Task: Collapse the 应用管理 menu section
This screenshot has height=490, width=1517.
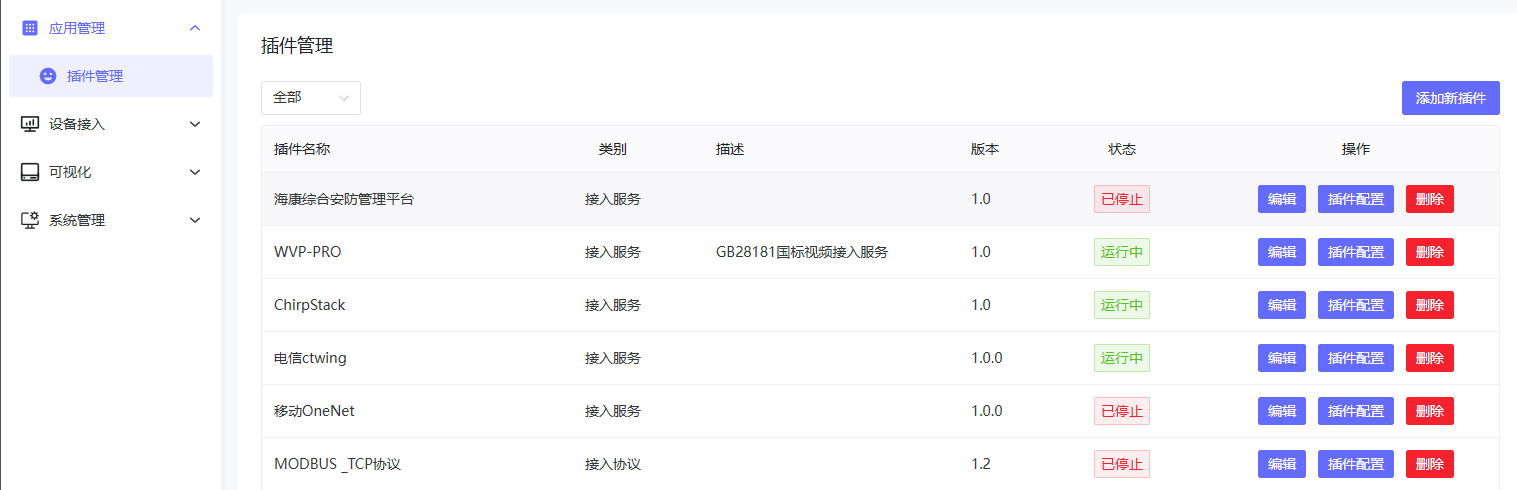Action: [x=195, y=28]
